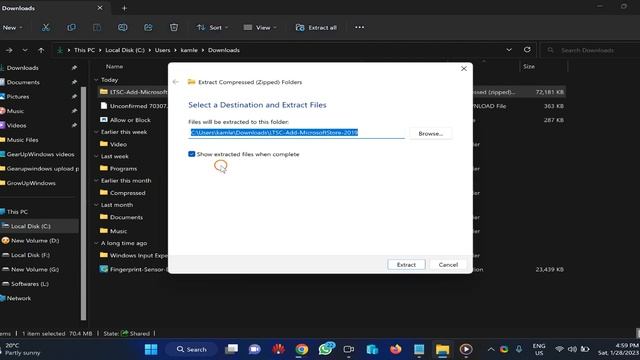This screenshot has width=640, height=360.
Task: Open GearUpWindows videos in sidebar
Action: [x=40, y=154]
